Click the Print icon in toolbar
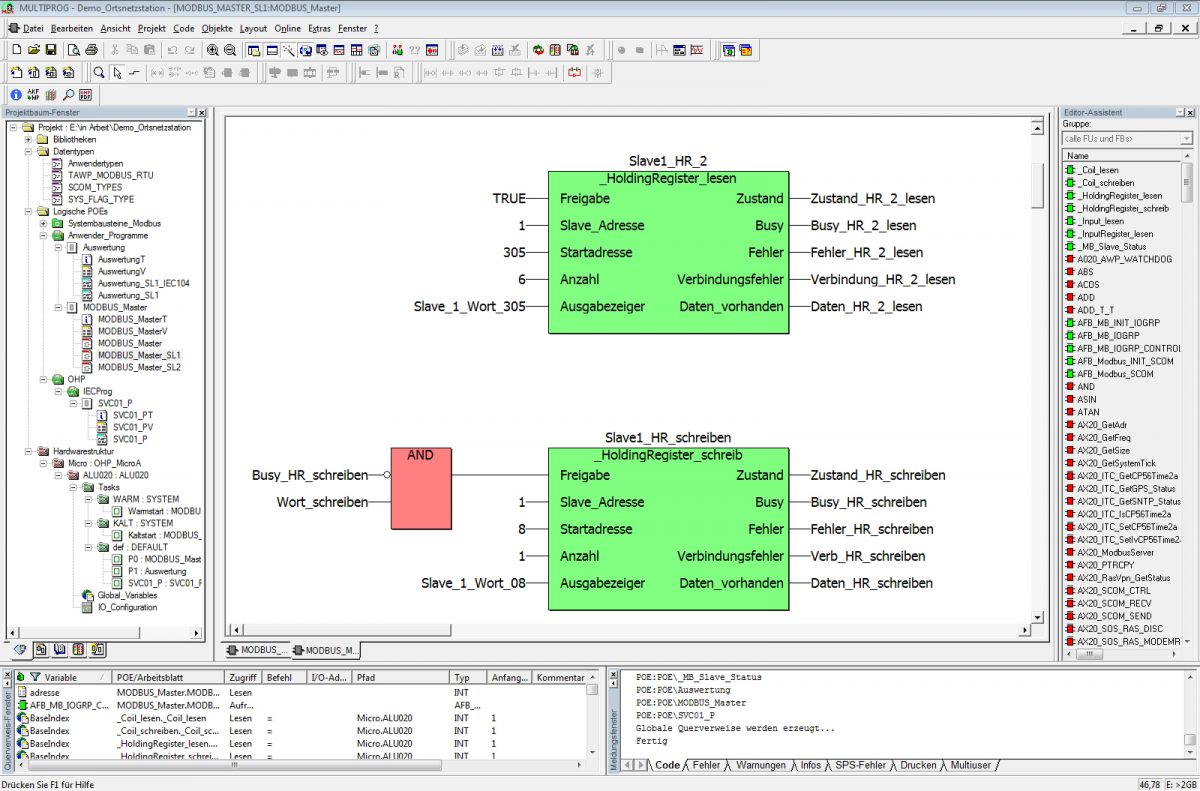Viewport: 1200px width, 791px height. (x=91, y=49)
